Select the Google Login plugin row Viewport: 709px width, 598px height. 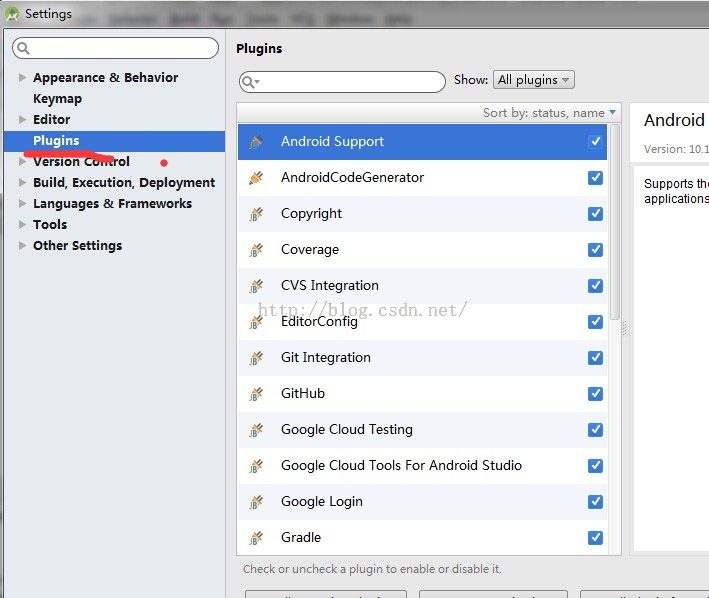(x=422, y=502)
